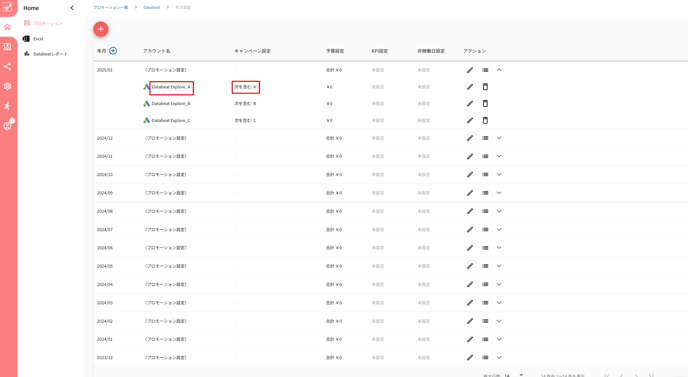This screenshot has height=377, width=688.
Task: Open the list icon on the 2024/11 row
Action: point(485,156)
